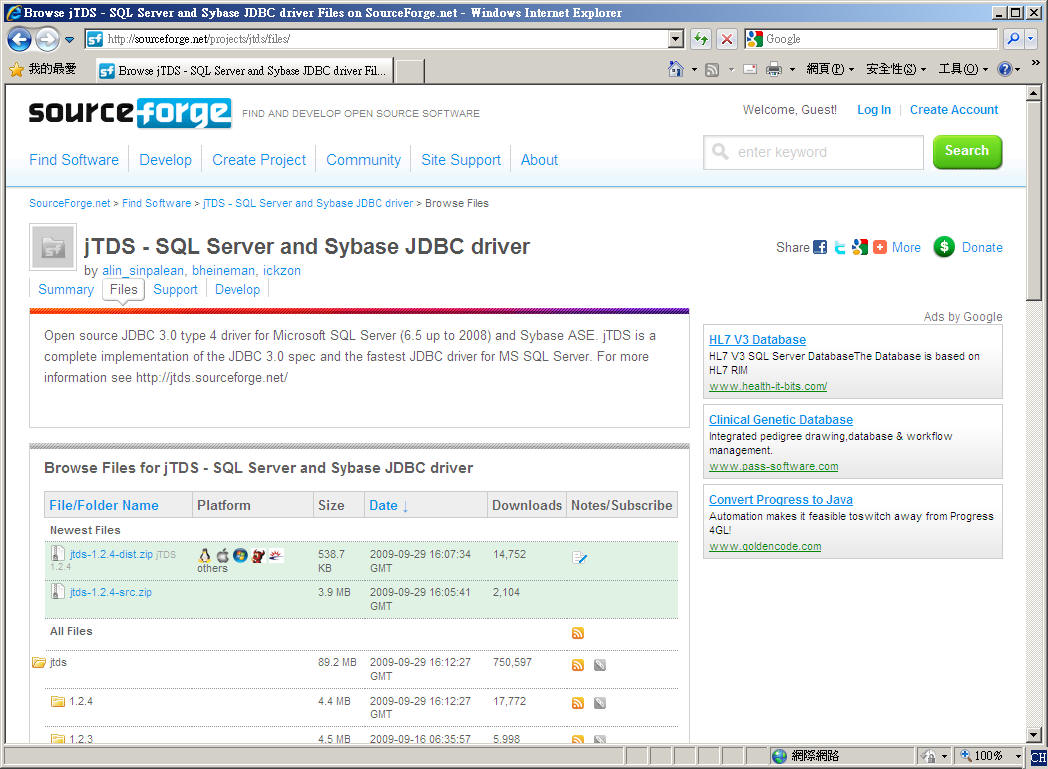Click RSS feed icon for jtds folder
The height and width of the screenshot is (769, 1048).
578,665
